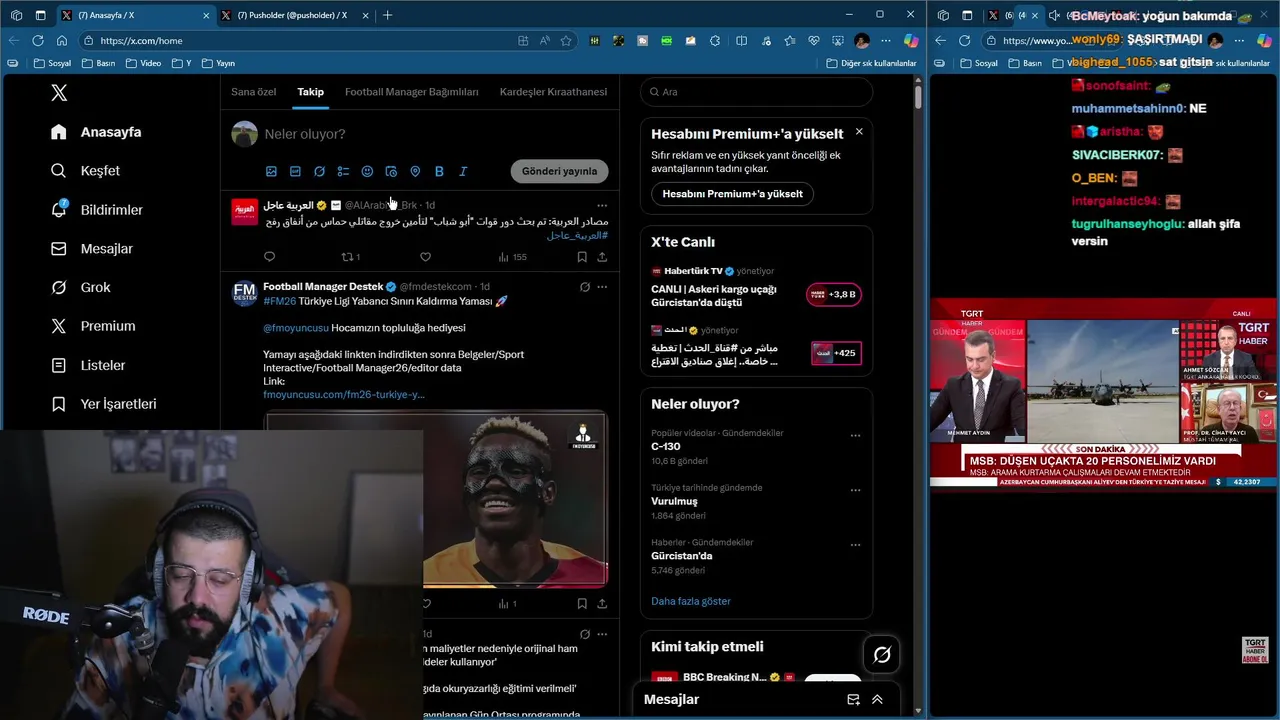This screenshot has width=1280, height=720.
Task: Click the Ara search box
Action: (x=757, y=92)
